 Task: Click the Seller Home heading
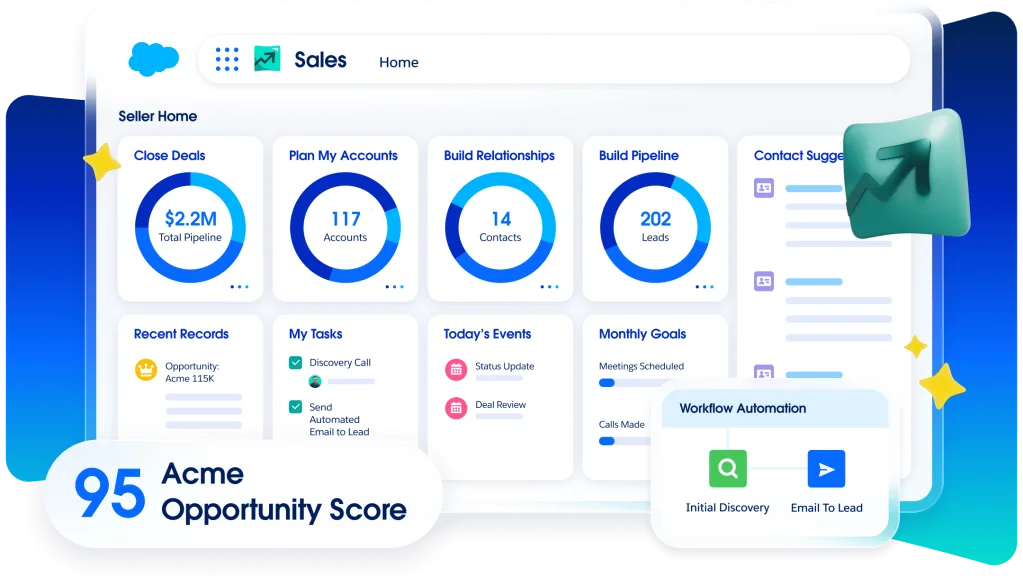tap(158, 116)
